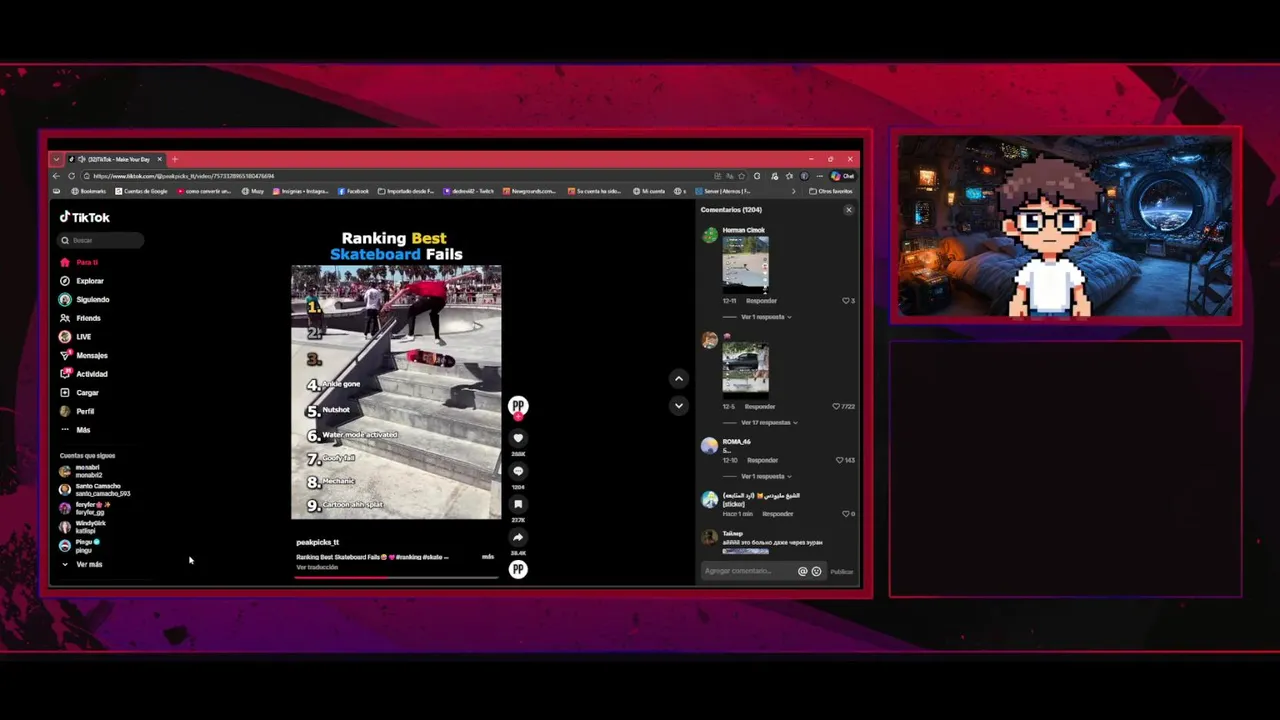Open ROMA_46's profile avatar
The width and height of the screenshot is (1280, 720).
(x=709, y=446)
